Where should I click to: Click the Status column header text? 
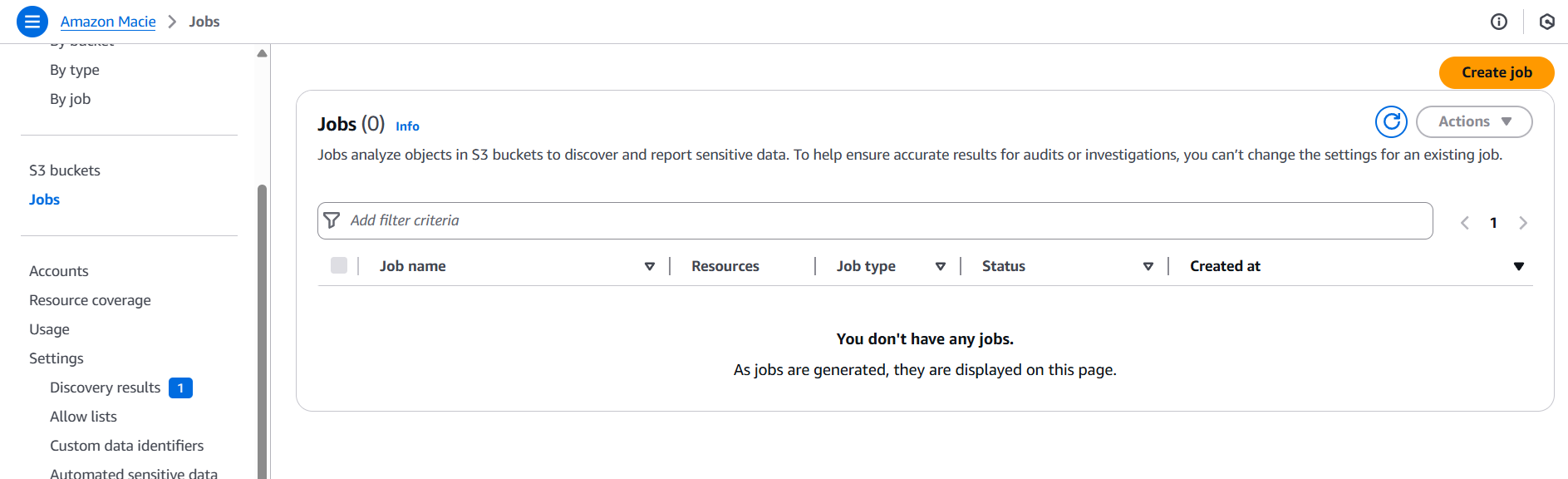[x=1004, y=266]
